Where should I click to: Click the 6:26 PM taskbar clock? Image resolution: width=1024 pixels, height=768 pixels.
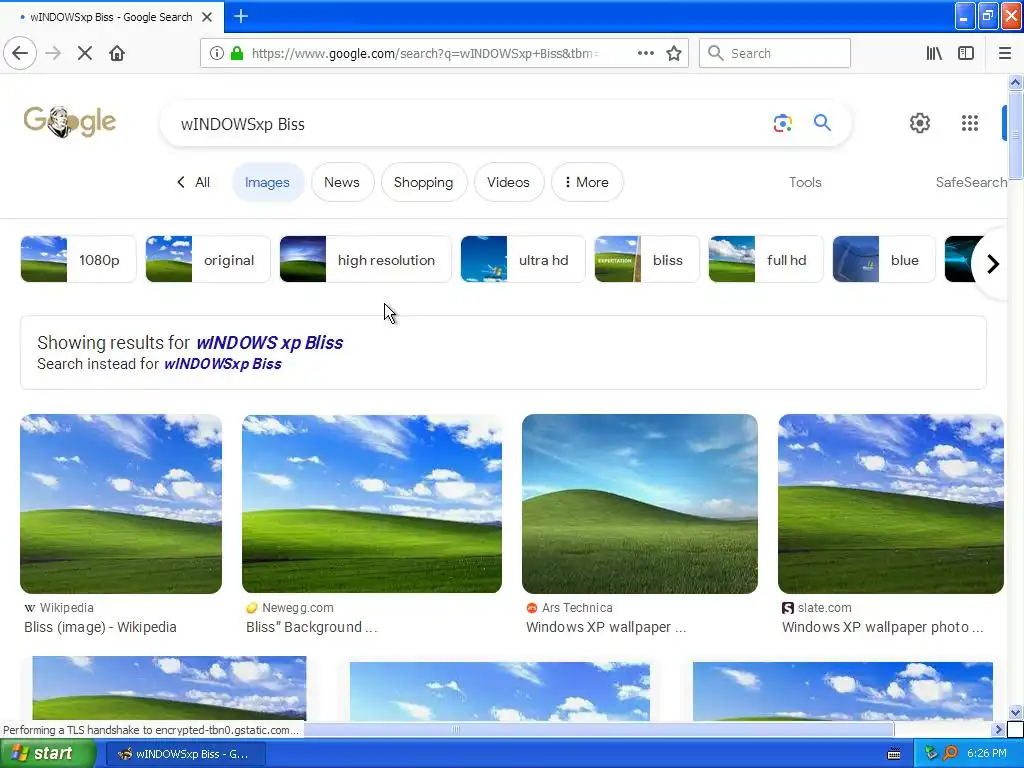tap(986, 753)
